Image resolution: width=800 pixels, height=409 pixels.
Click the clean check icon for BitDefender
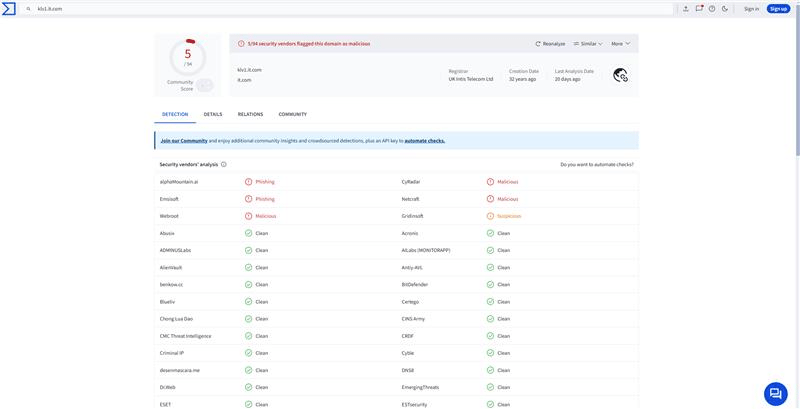pyautogui.click(x=490, y=285)
